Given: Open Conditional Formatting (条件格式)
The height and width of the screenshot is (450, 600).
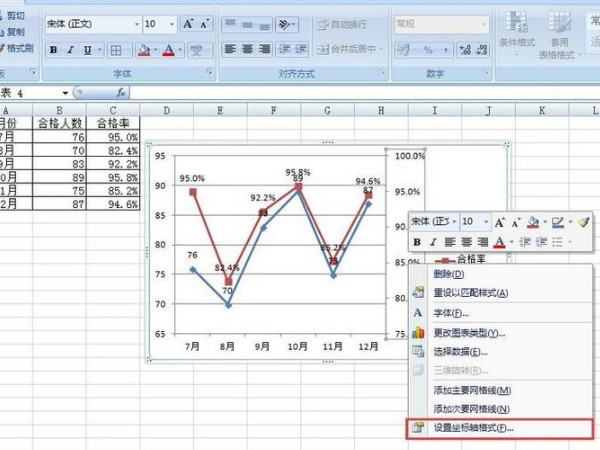Looking at the screenshot, I should click(517, 32).
